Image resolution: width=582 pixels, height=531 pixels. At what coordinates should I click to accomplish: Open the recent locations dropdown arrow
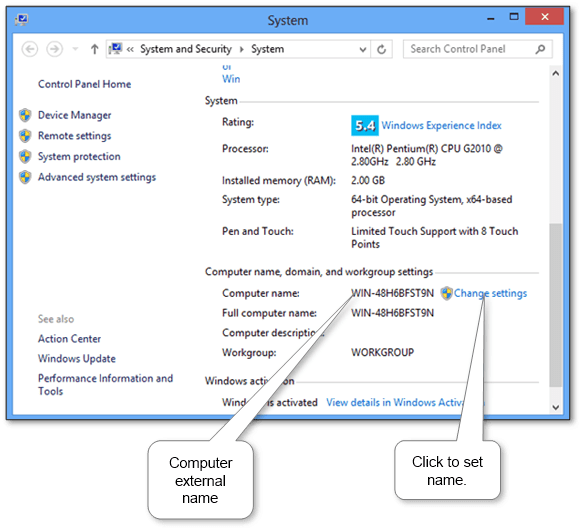[75, 49]
